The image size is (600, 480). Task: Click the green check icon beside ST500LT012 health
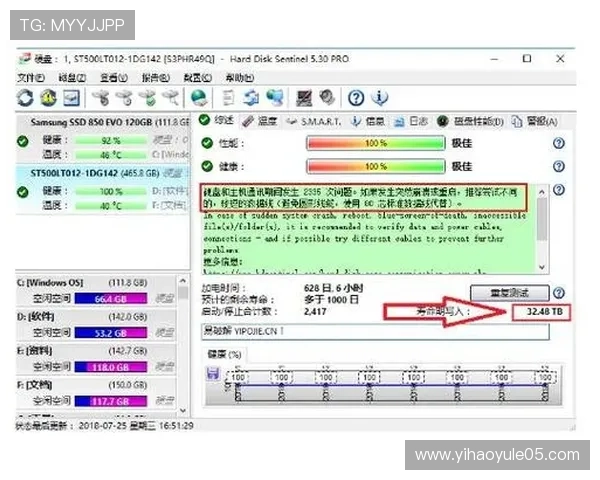click(23, 192)
